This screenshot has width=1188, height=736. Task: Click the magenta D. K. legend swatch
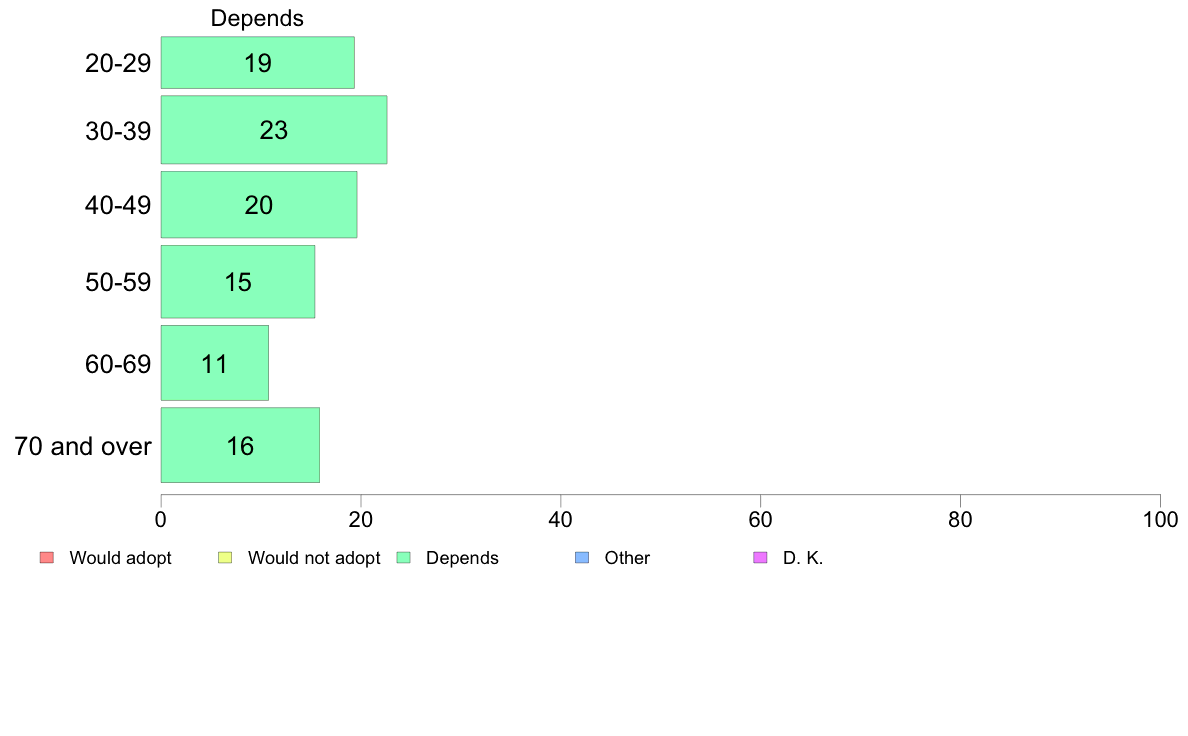pos(760,558)
